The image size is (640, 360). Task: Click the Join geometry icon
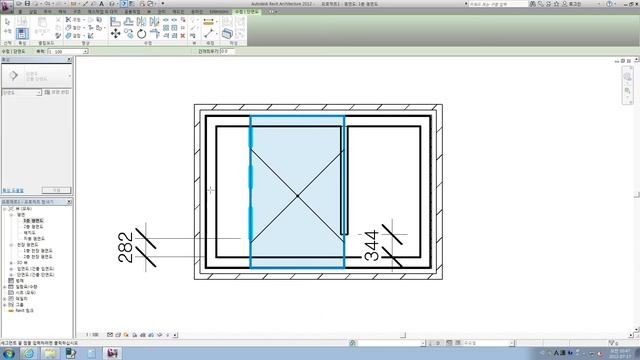pos(68,36)
